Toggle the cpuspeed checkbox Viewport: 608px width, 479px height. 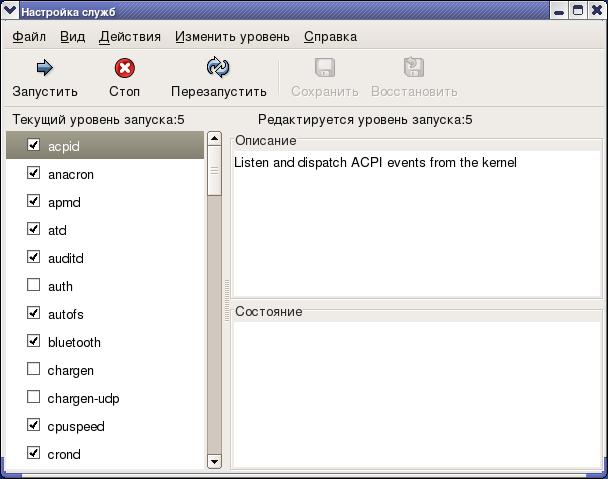(33, 425)
